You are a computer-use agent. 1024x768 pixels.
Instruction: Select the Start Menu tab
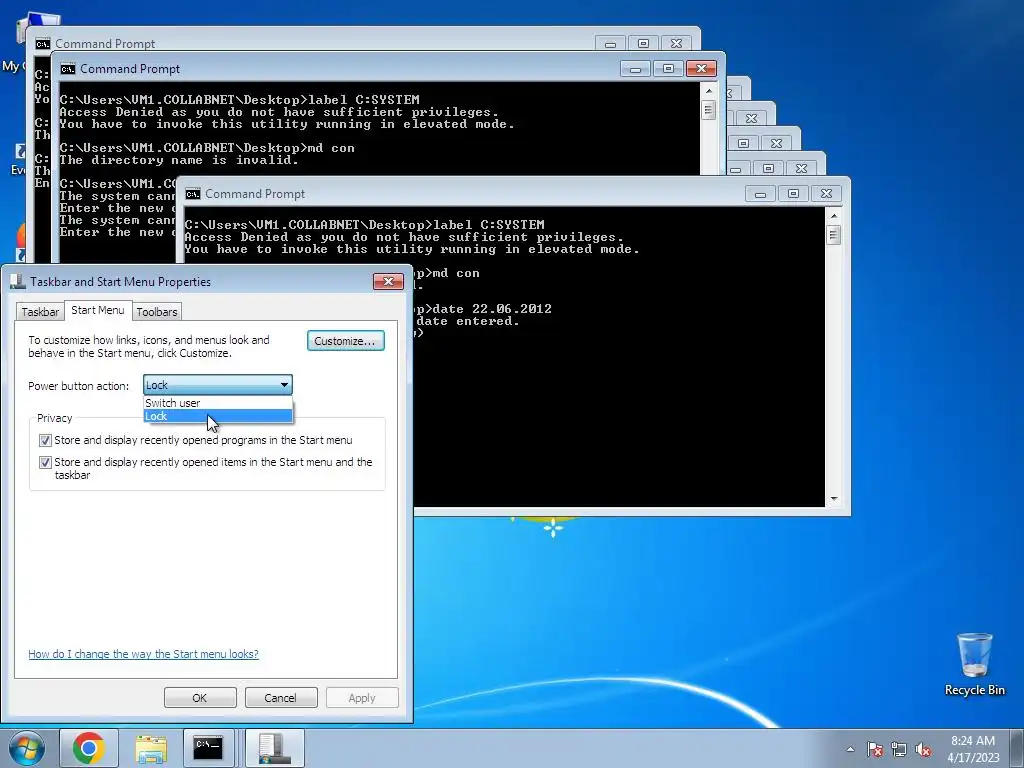point(98,310)
